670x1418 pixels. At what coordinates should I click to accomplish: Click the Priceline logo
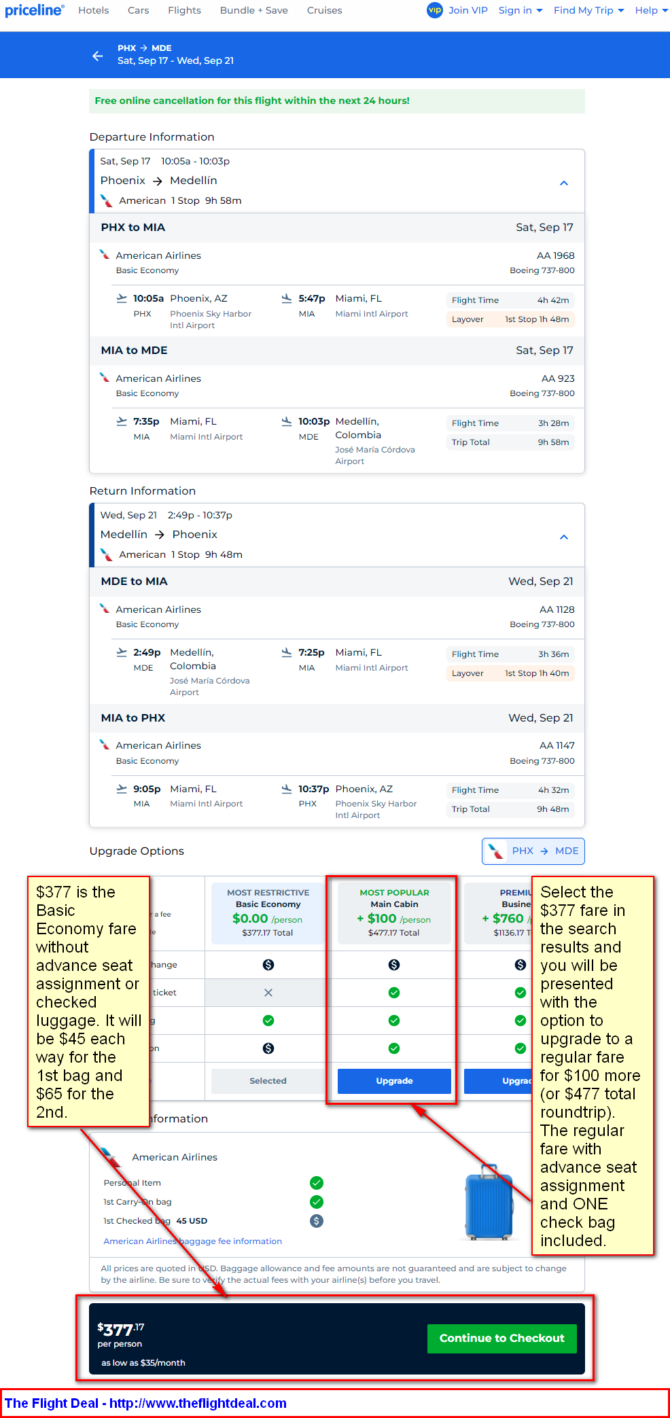point(34,10)
